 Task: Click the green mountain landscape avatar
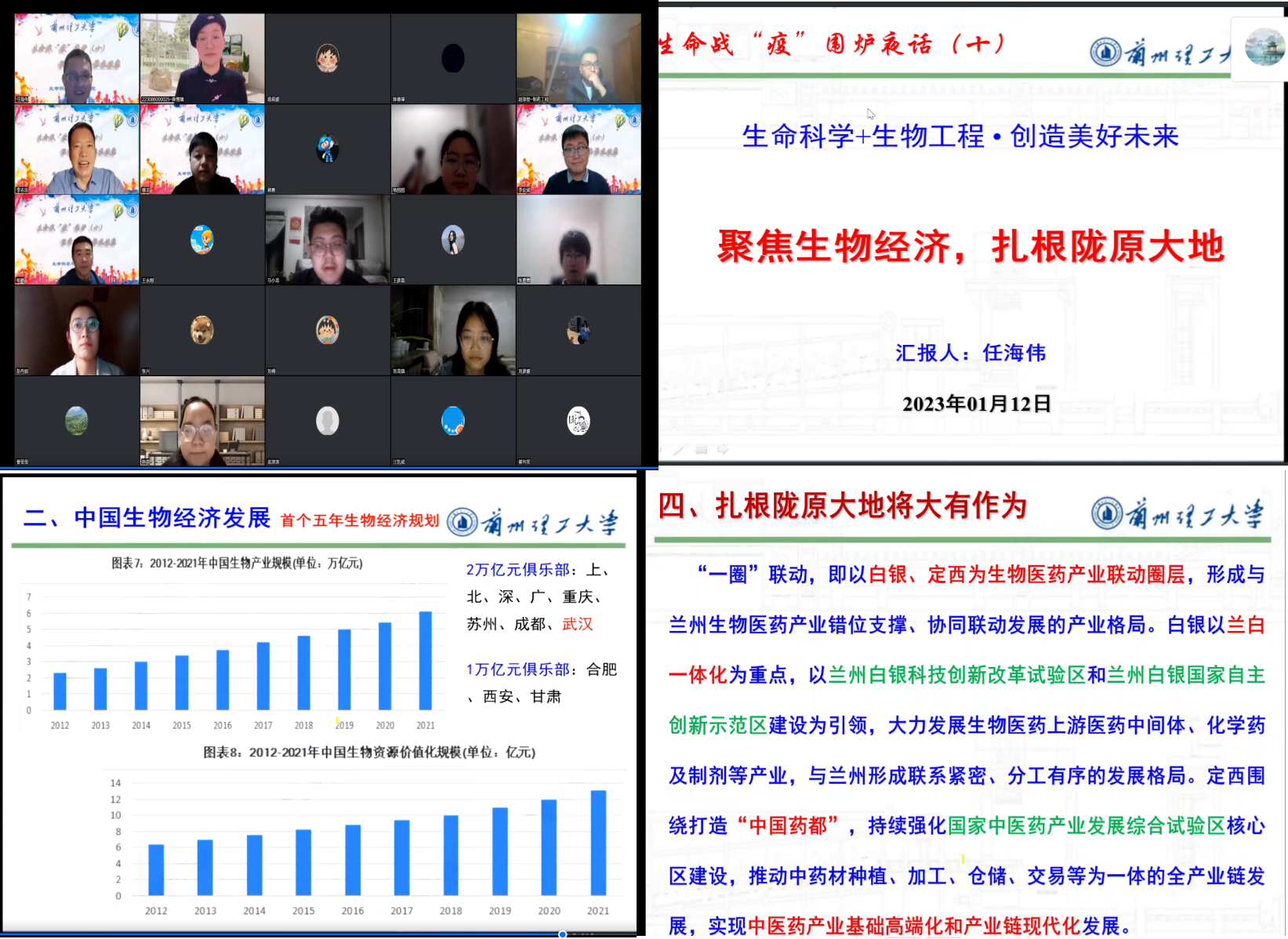pos(77,421)
